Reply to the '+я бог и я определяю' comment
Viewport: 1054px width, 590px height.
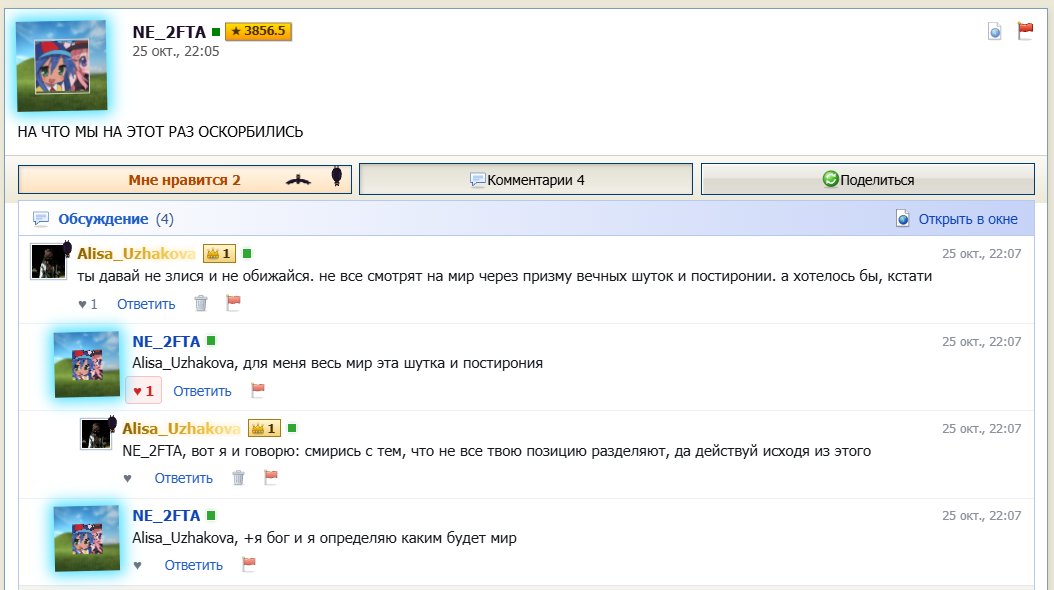(x=194, y=566)
